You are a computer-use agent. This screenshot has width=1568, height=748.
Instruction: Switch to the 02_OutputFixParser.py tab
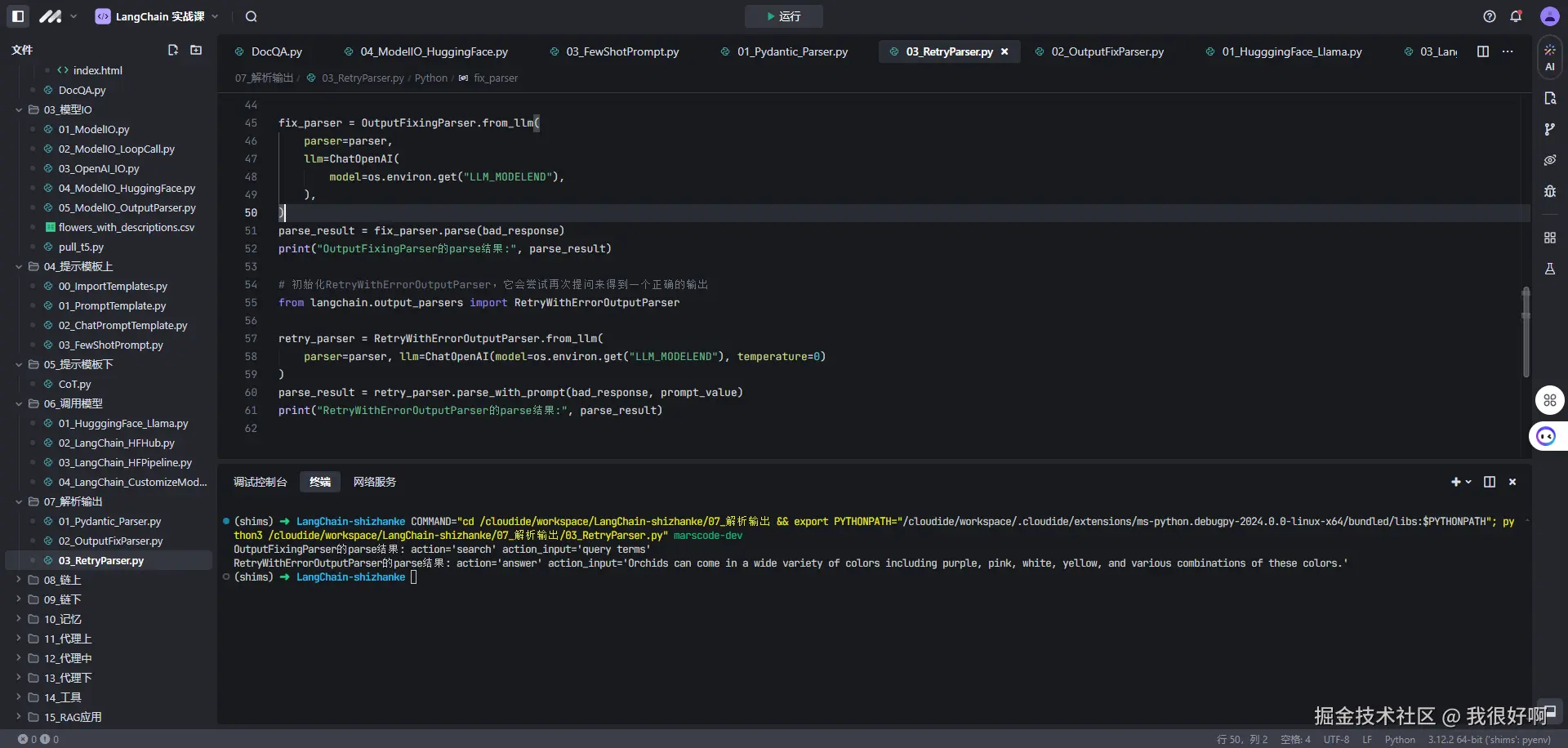click(x=1107, y=51)
